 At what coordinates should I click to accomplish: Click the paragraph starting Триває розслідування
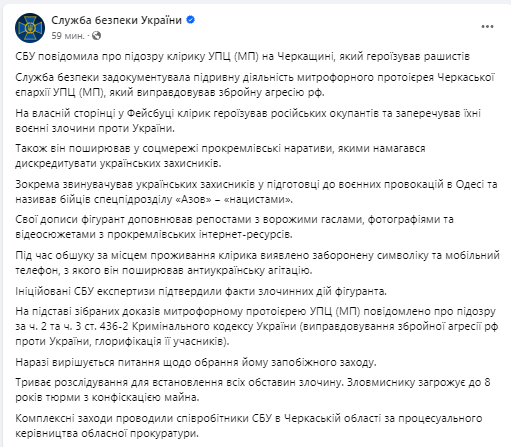click(x=253, y=390)
